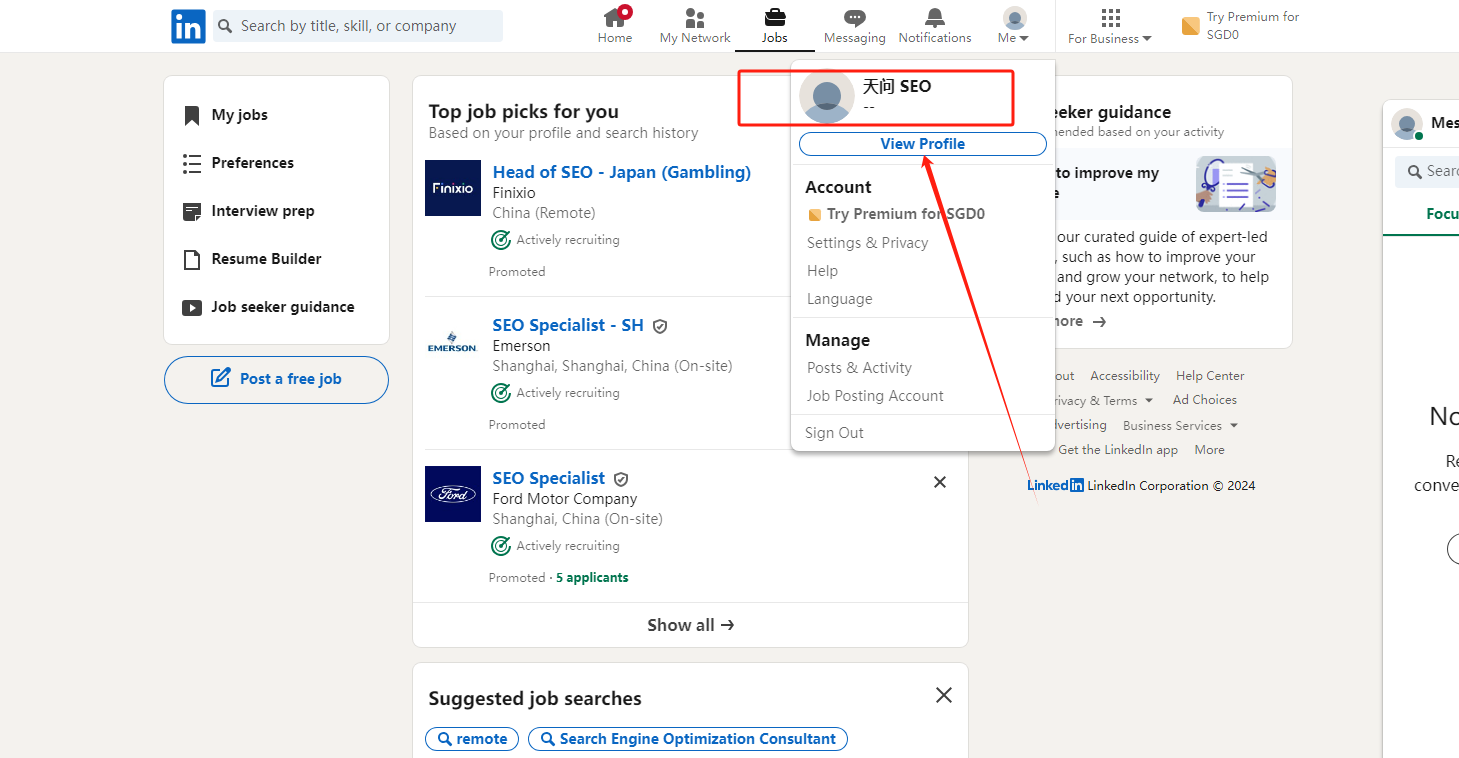Choose Sign Out from menu
Viewport: 1459px width, 758px height.
(834, 433)
